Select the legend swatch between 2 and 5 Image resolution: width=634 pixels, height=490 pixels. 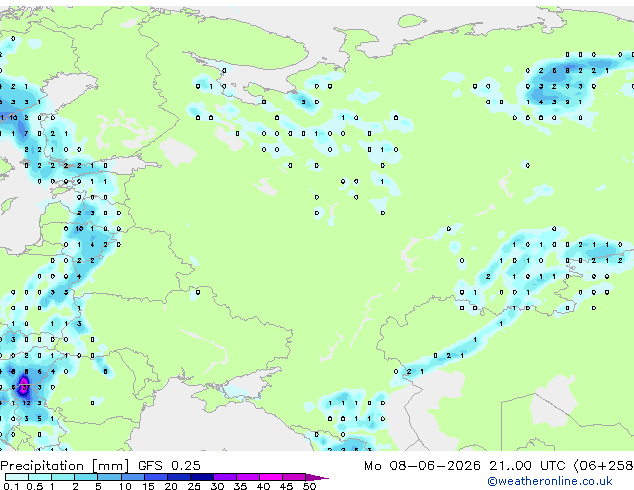(x=86, y=477)
